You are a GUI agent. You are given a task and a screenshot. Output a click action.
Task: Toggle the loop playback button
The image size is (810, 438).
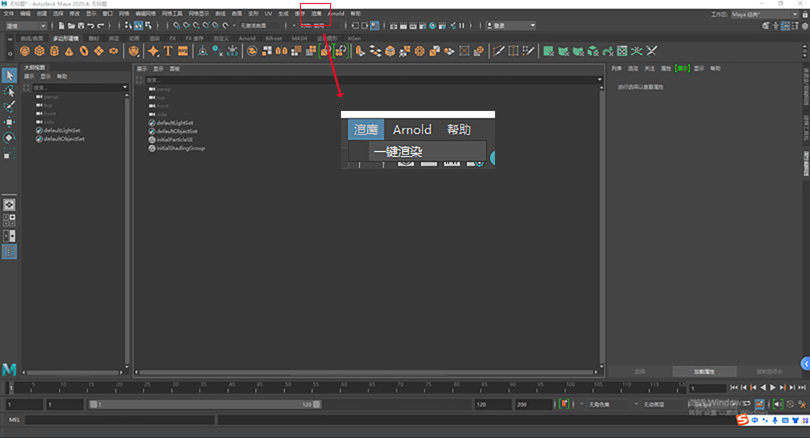[x=746, y=404]
